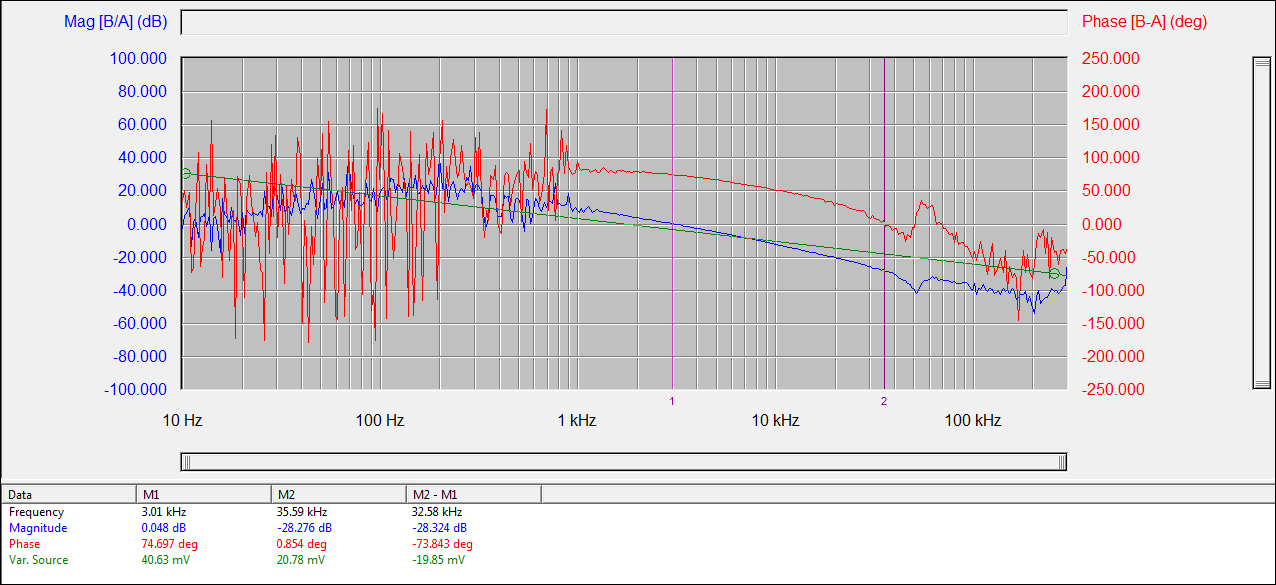Image resolution: width=1276 pixels, height=585 pixels.
Task: Click the 100.000 magnitude axis label
Action: 138,59
